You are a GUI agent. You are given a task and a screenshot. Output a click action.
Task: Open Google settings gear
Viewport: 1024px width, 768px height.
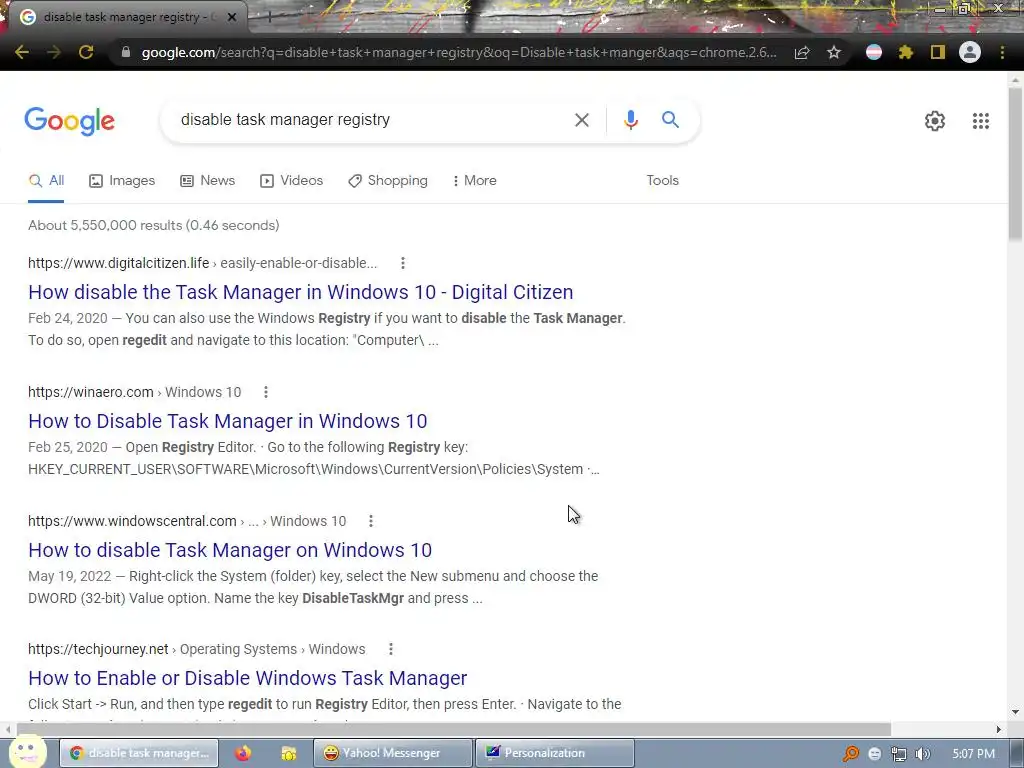pos(935,121)
